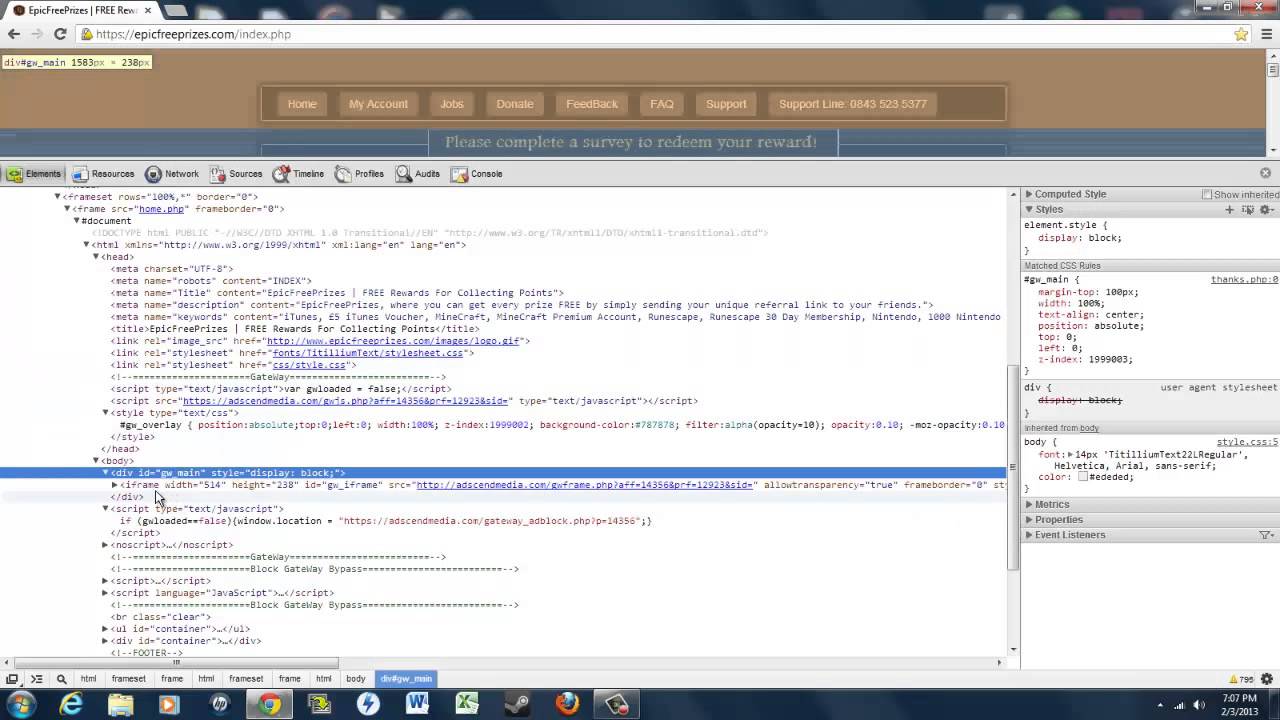Show console drawer icon
1280x720 pixels.
[36, 679]
